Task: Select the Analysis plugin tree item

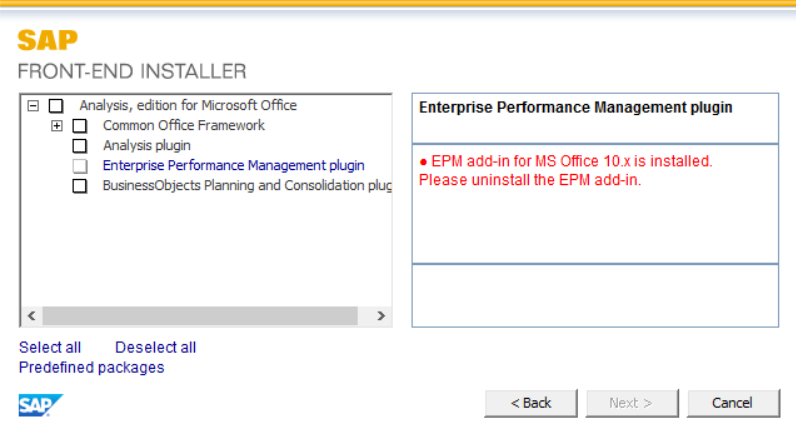Action: click(x=147, y=146)
